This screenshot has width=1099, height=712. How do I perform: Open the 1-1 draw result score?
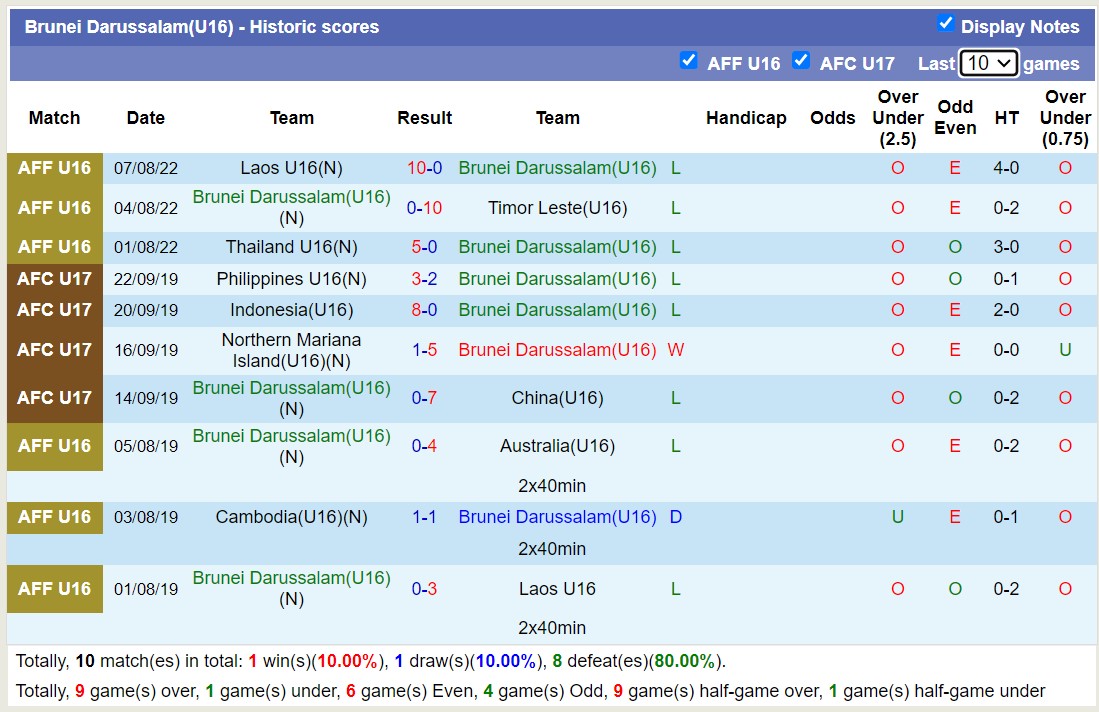[x=424, y=517]
